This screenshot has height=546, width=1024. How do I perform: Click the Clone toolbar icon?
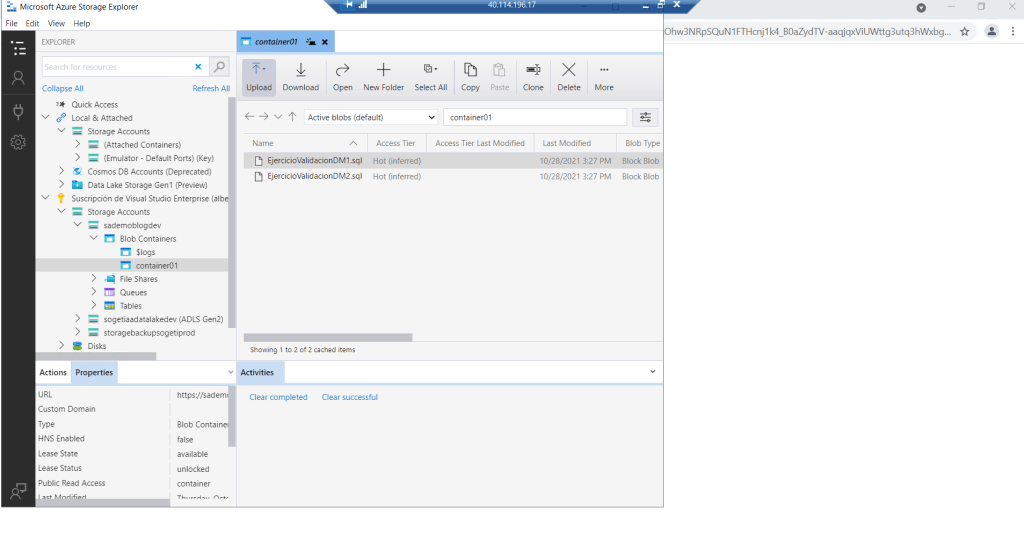pyautogui.click(x=533, y=71)
